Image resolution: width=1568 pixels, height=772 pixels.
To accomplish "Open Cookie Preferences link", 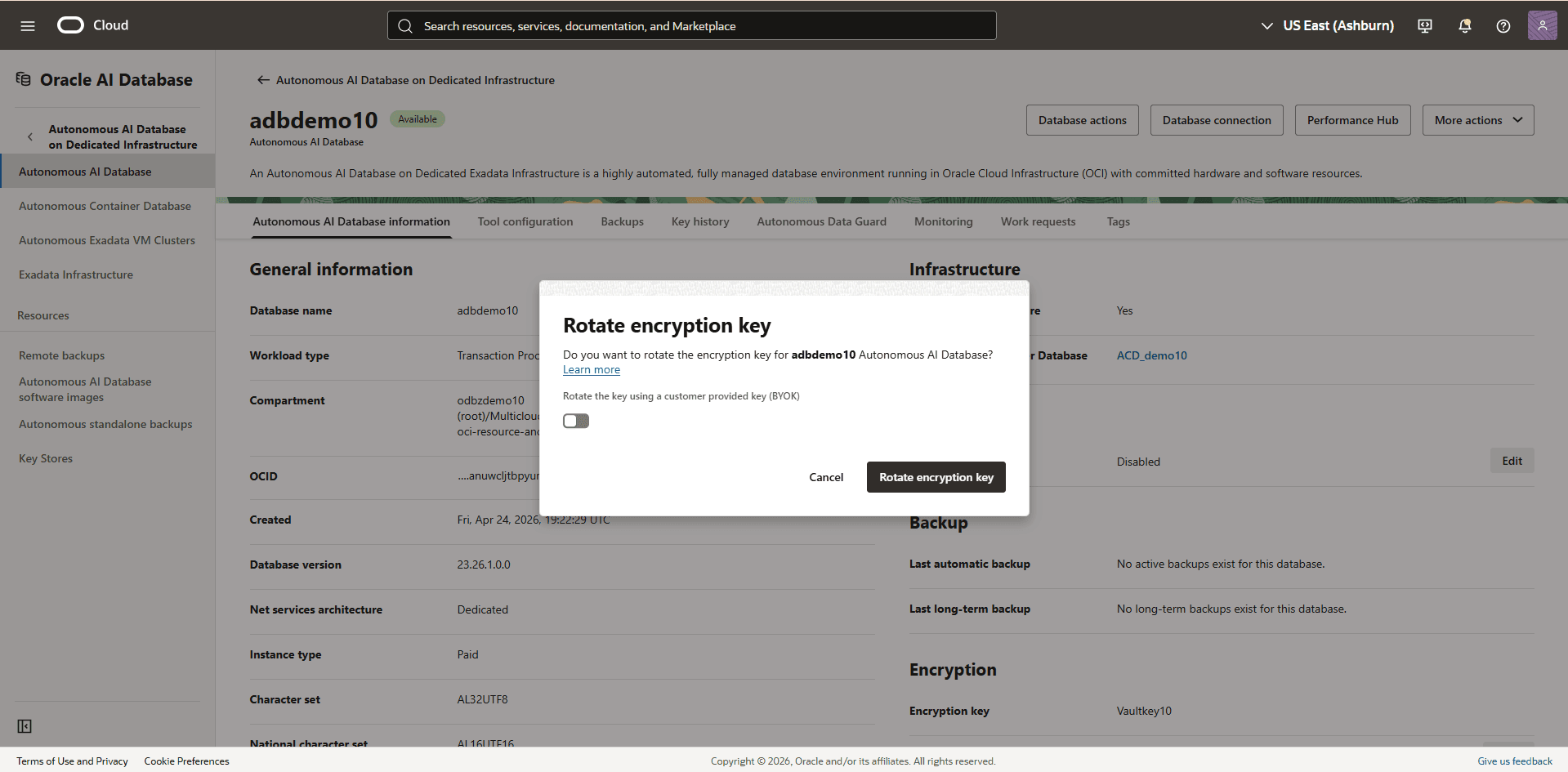I will 186,761.
